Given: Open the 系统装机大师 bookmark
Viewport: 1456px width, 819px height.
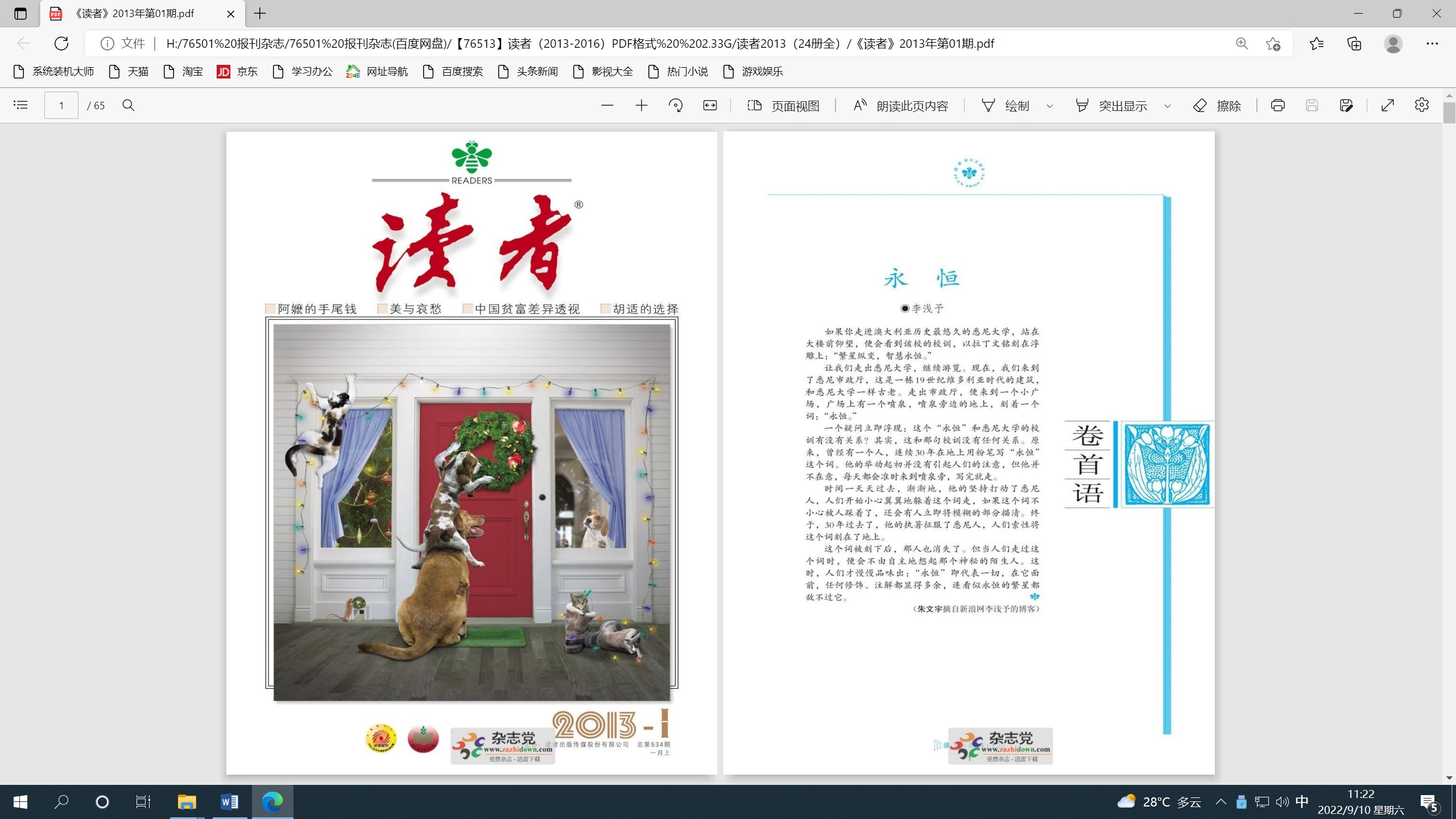Looking at the screenshot, I should coord(53,72).
